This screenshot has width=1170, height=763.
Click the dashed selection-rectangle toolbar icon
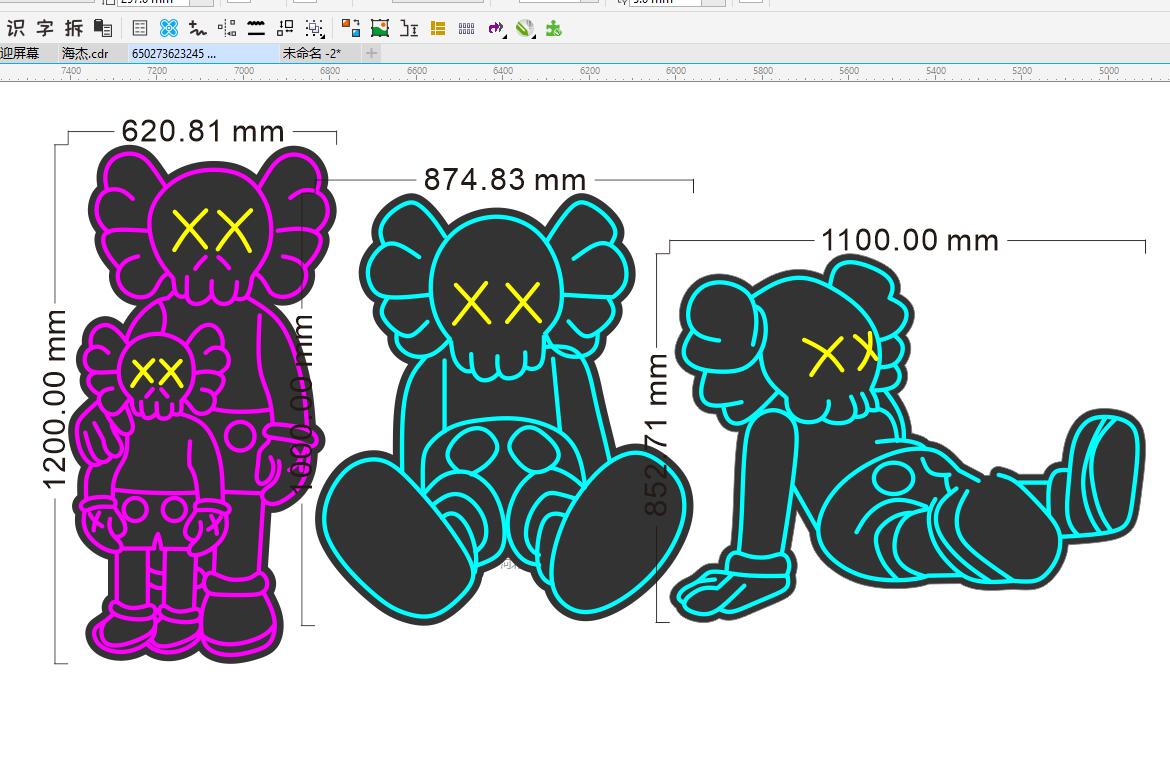click(315, 28)
